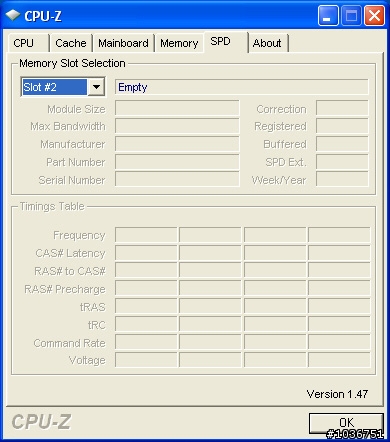Viewport: 390px width, 442px height.
Task: Click the OK button
Action: [346, 423]
